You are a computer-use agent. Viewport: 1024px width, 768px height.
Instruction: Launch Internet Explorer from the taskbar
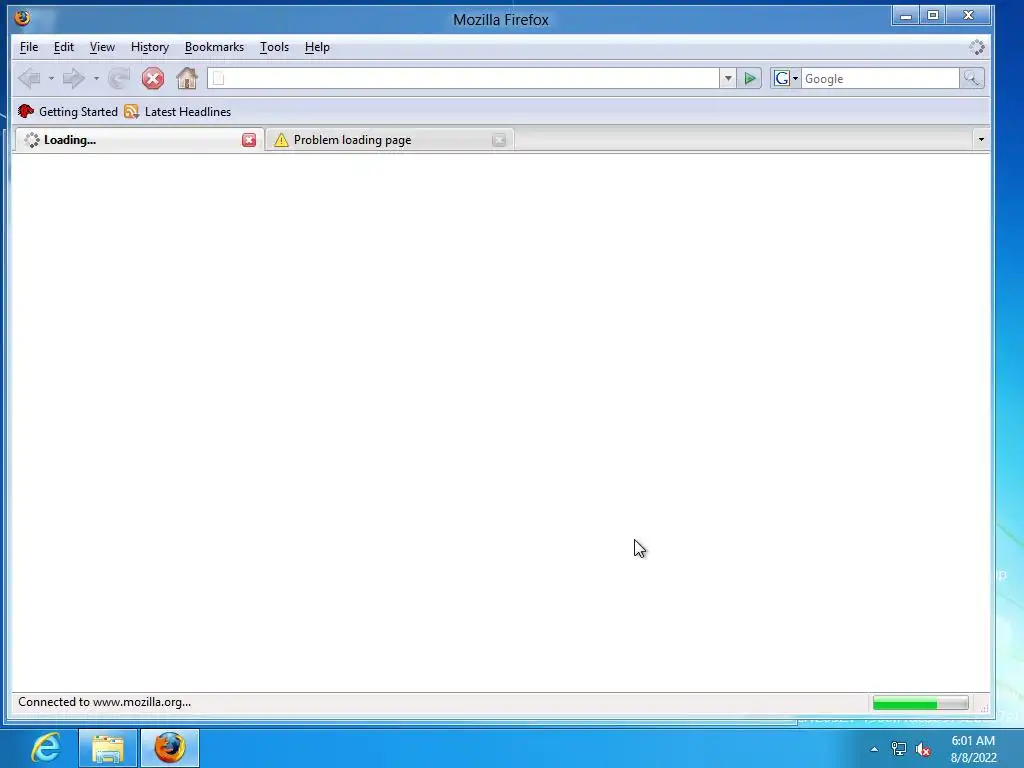[46, 748]
